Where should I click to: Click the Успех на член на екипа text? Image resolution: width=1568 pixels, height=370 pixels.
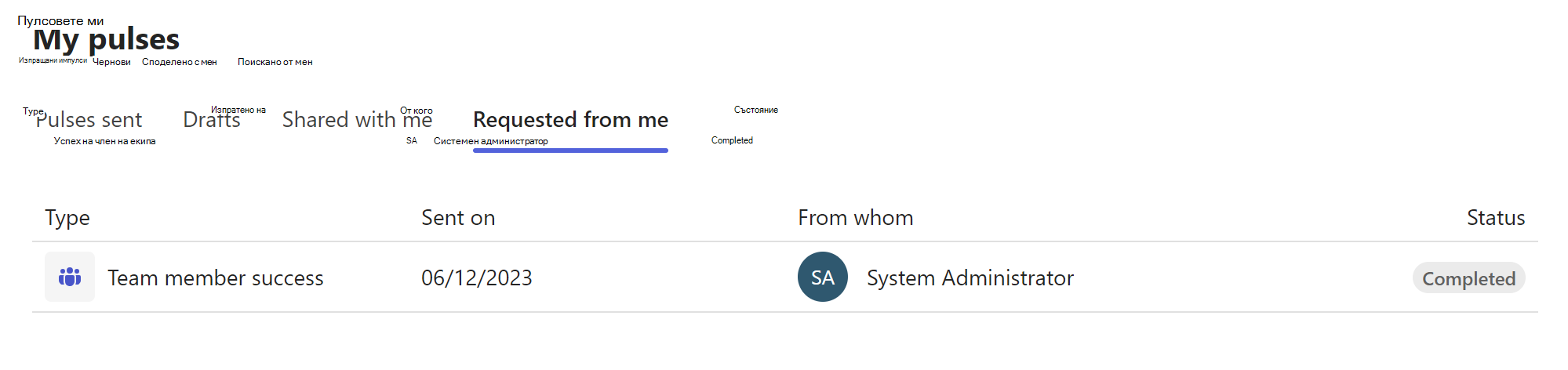[104, 141]
